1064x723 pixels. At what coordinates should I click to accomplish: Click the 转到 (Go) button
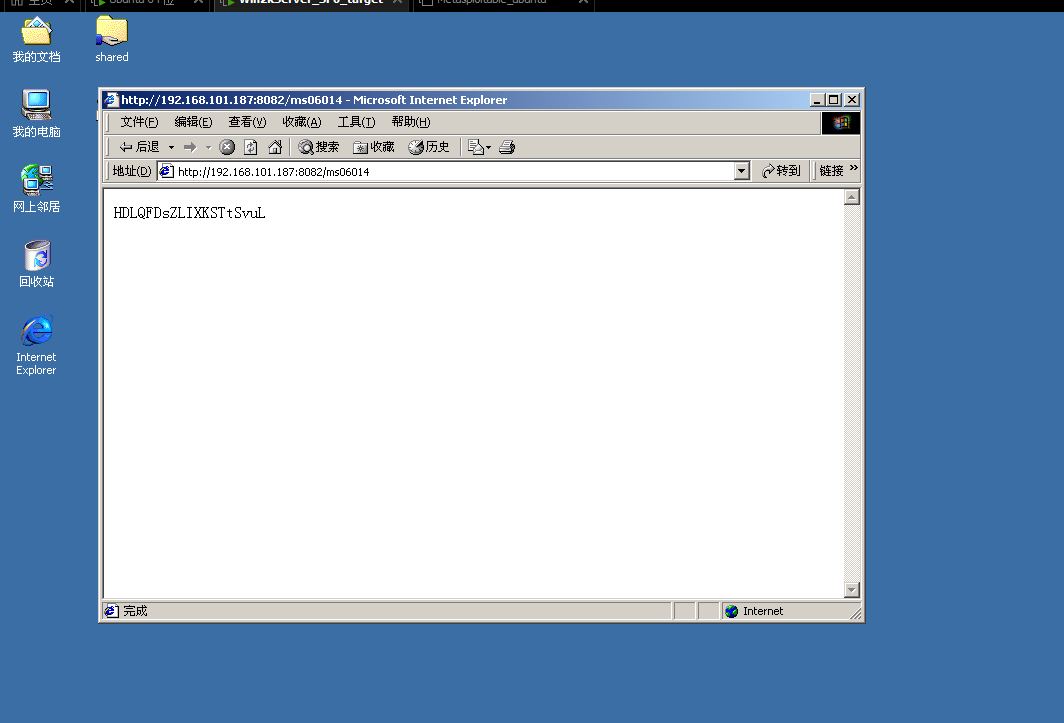tap(781, 171)
